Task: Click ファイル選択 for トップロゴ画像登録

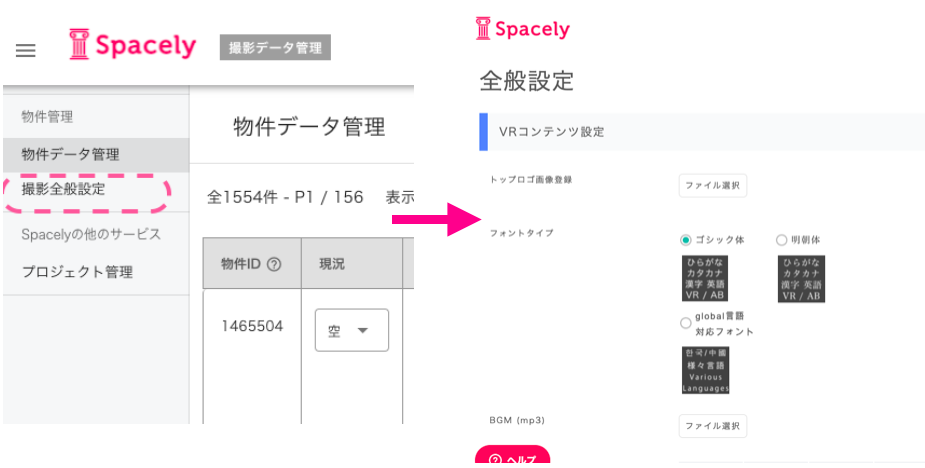Action: coord(713,185)
